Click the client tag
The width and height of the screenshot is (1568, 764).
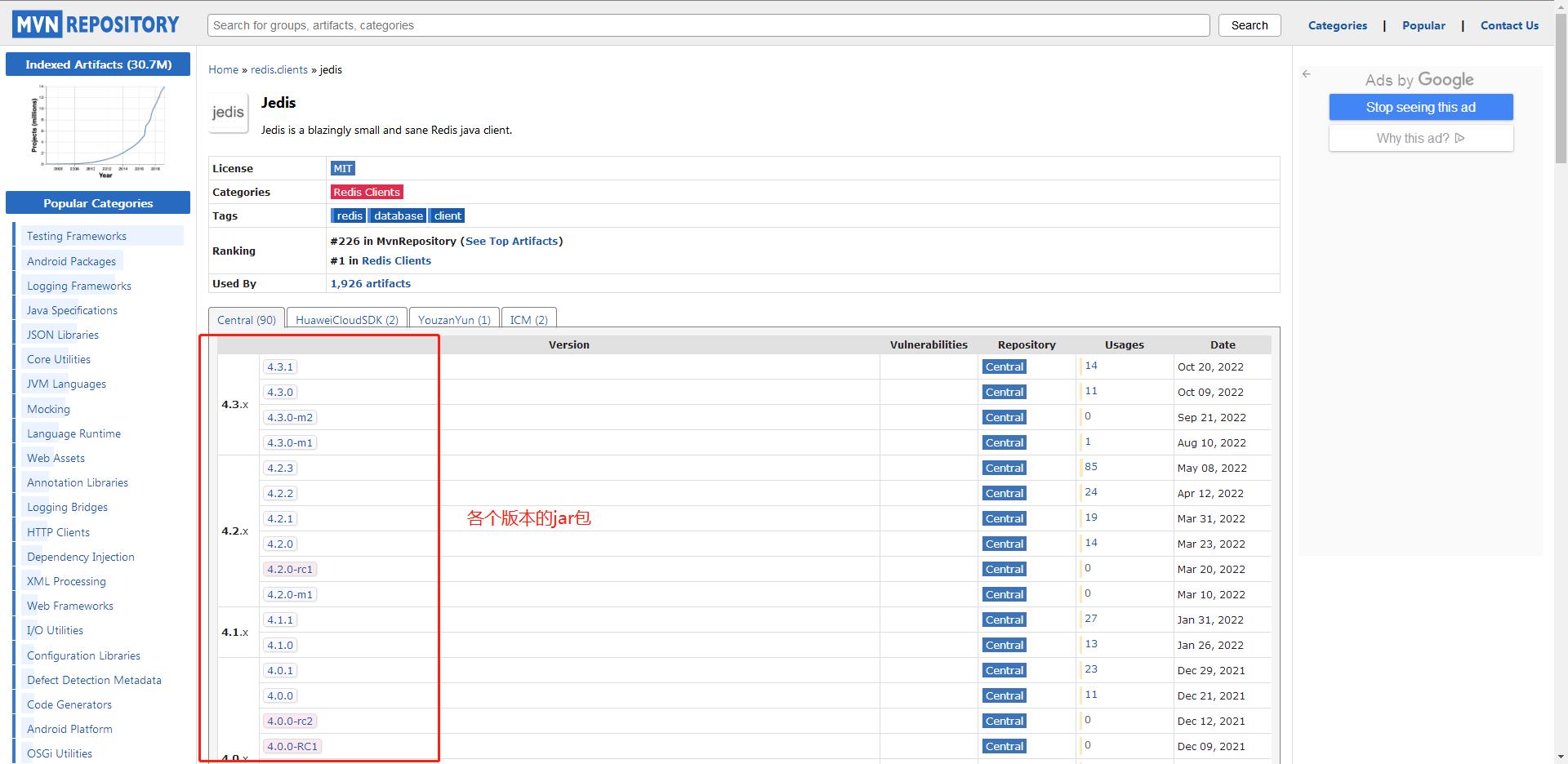[x=448, y=215]
